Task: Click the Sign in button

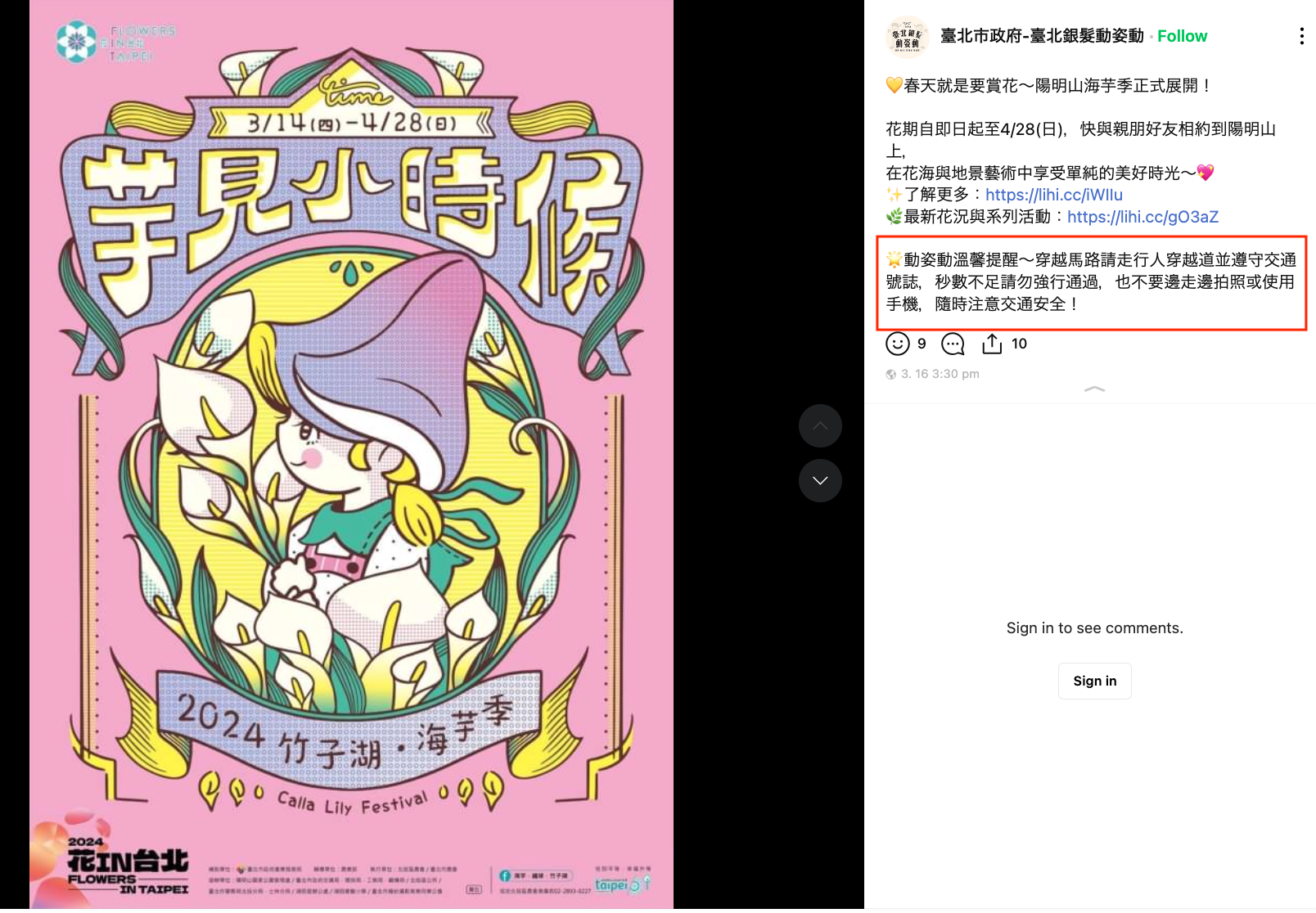Action: [x=1095, y=681]
